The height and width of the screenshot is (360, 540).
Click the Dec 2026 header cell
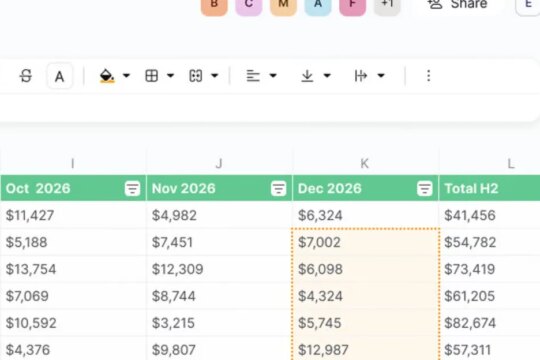click(x=365, y=188)
